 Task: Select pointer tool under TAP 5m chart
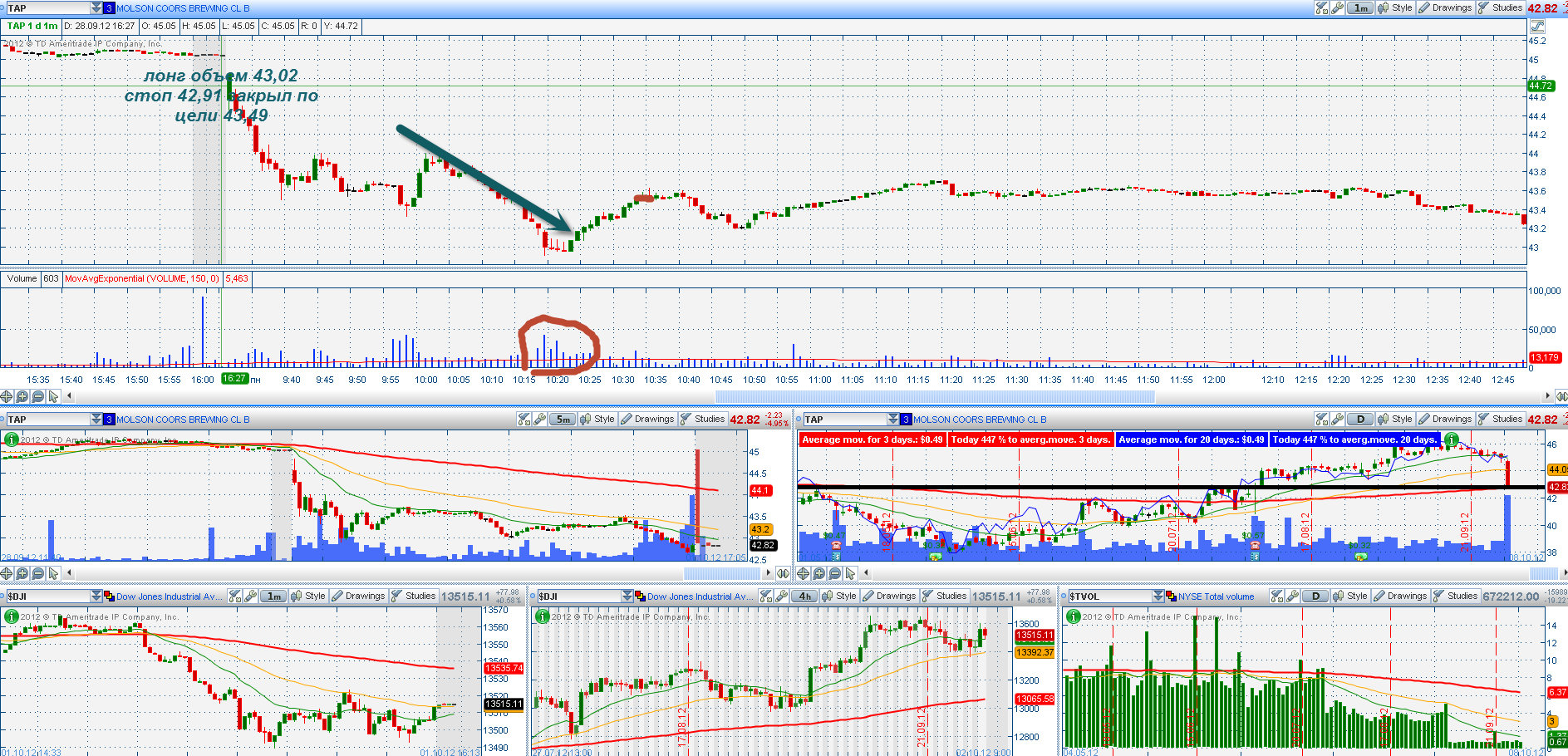point(54,573)
